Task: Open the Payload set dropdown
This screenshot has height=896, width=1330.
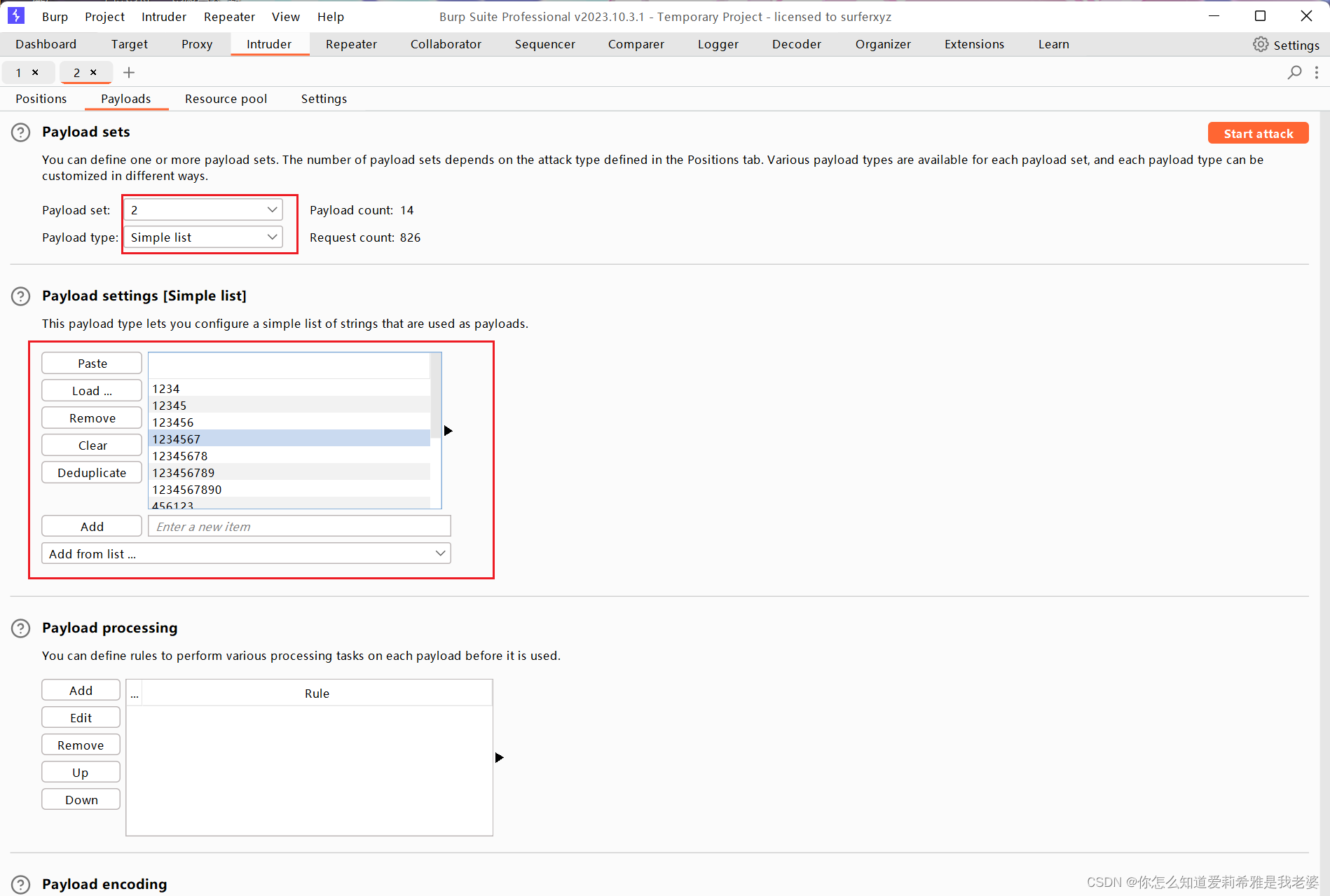Action: [x=203, y=209]
